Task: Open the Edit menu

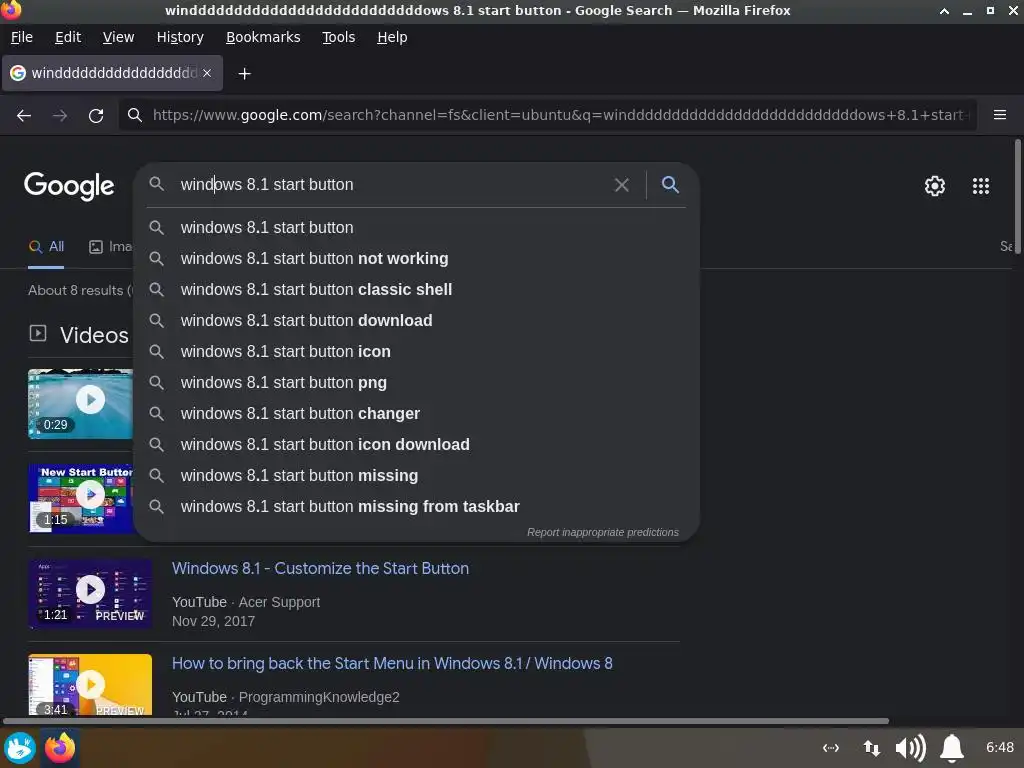Action: tap(68, 37)
